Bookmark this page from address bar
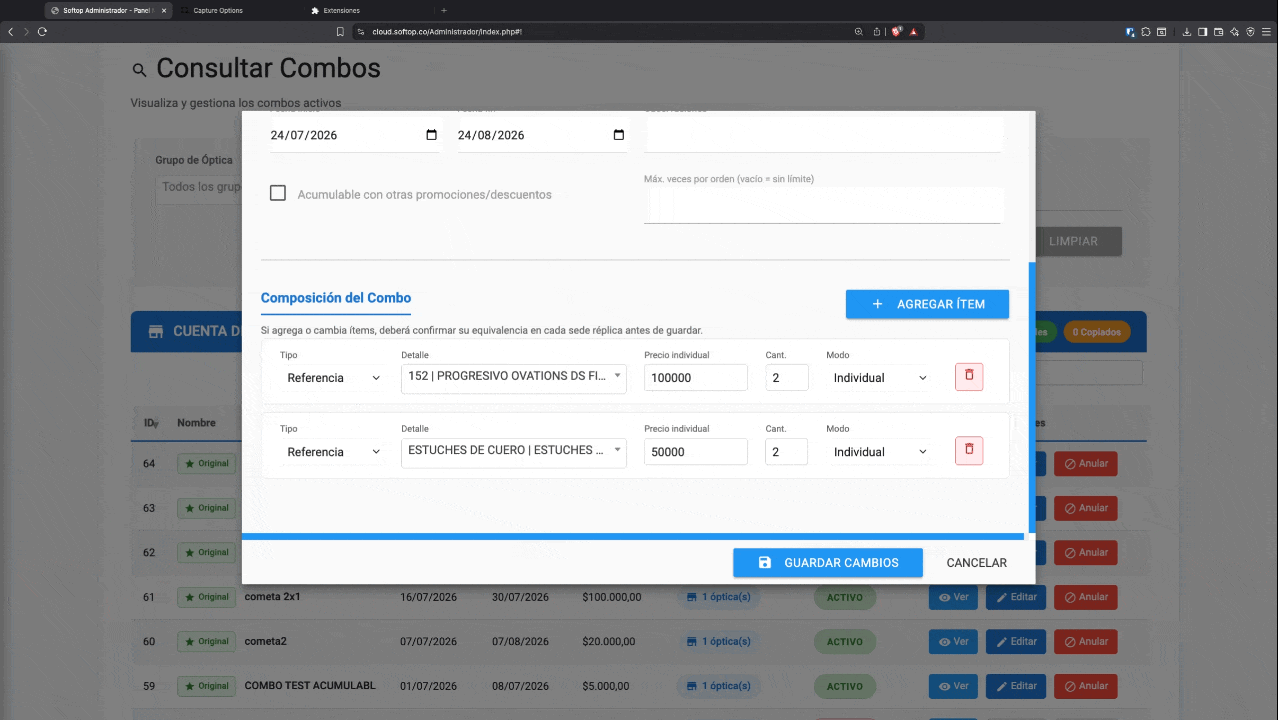The width and height of the screenshot is (1278, 720). [x=340, y=32]
